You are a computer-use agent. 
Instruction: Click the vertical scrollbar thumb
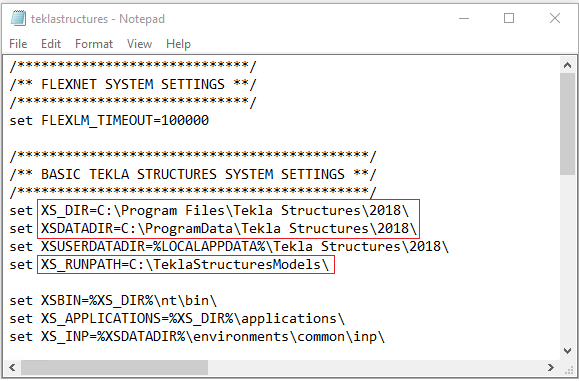pos(567,124)
